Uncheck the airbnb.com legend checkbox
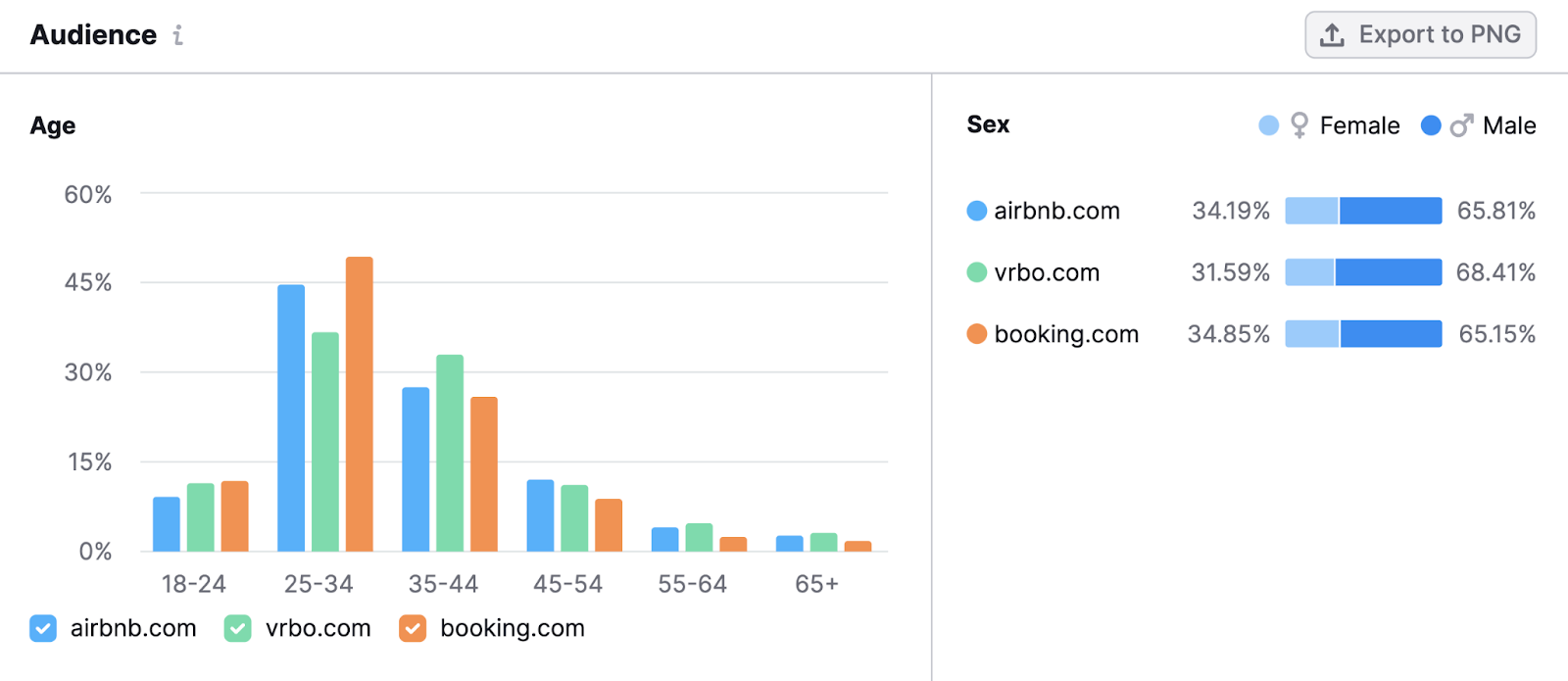1568x681 pixels. 42,628
